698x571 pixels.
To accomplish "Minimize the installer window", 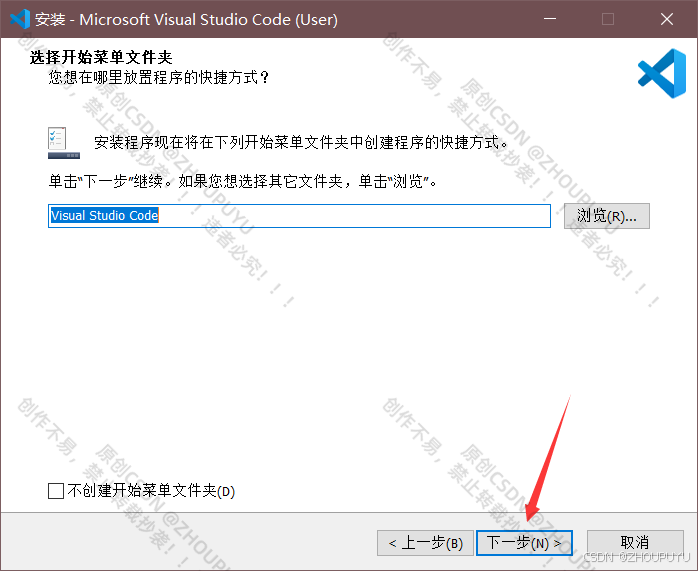I will [x=550, y=19].
